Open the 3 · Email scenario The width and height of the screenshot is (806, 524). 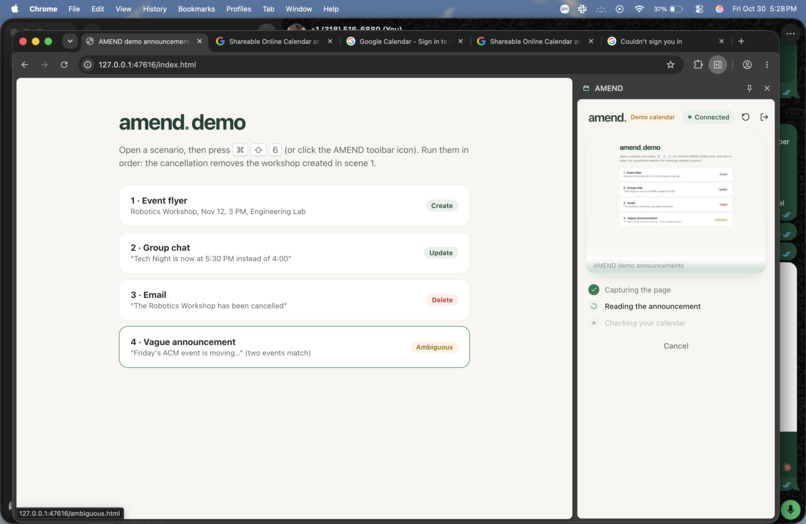(294, 300)
